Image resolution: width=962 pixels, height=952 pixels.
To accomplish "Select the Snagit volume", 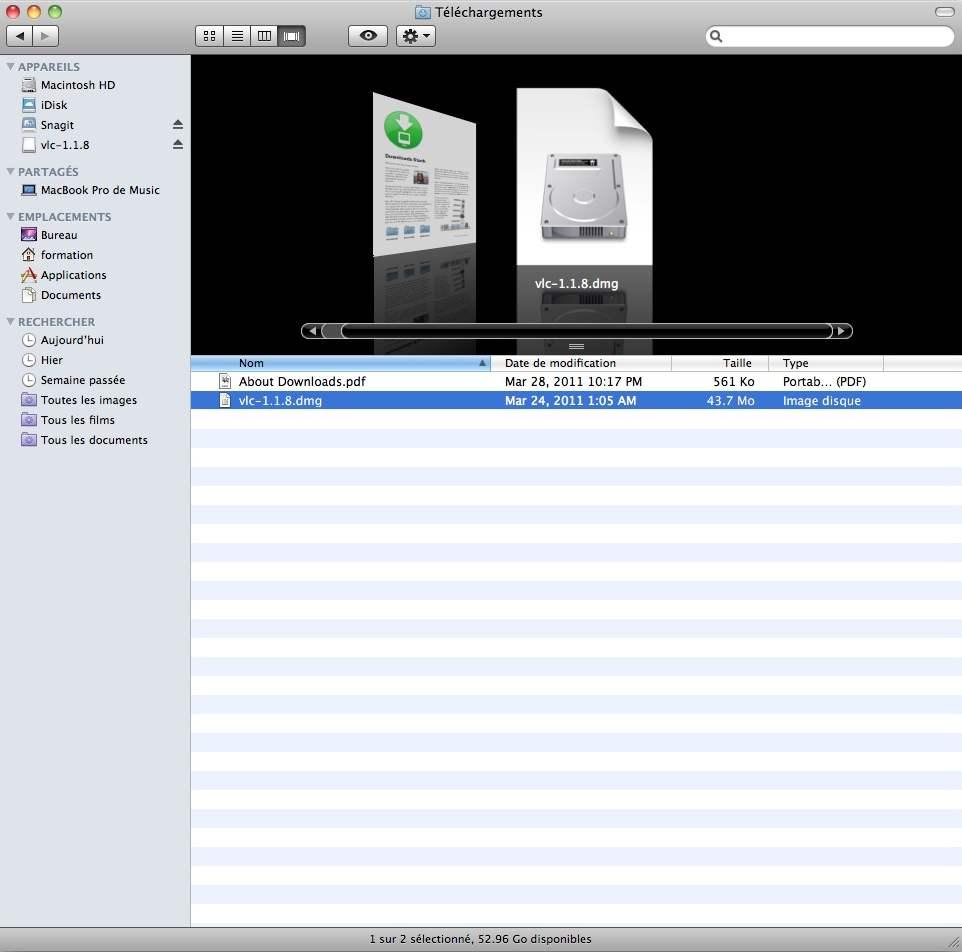I will [57, 125].
